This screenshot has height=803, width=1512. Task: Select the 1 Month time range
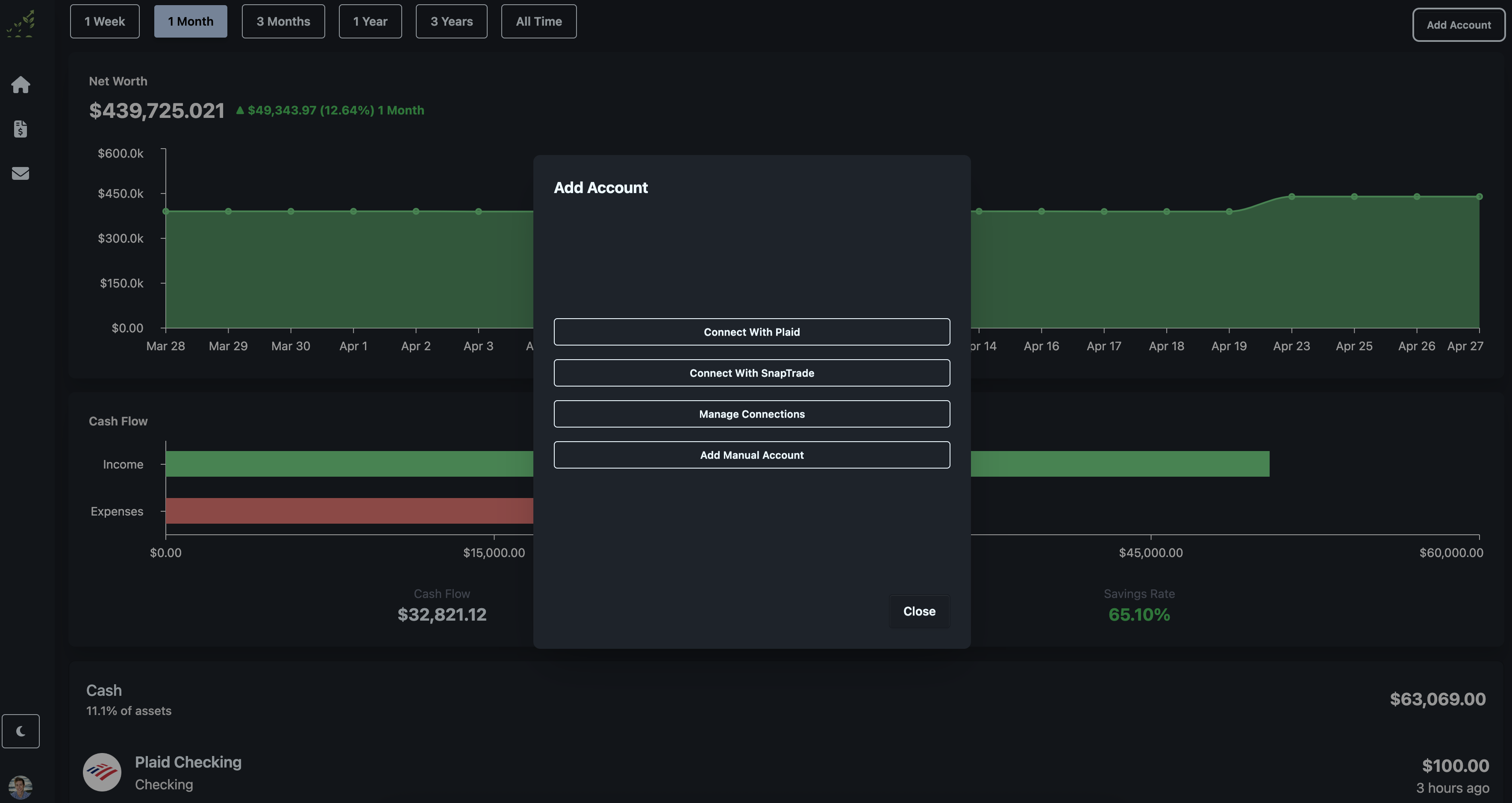191,21
